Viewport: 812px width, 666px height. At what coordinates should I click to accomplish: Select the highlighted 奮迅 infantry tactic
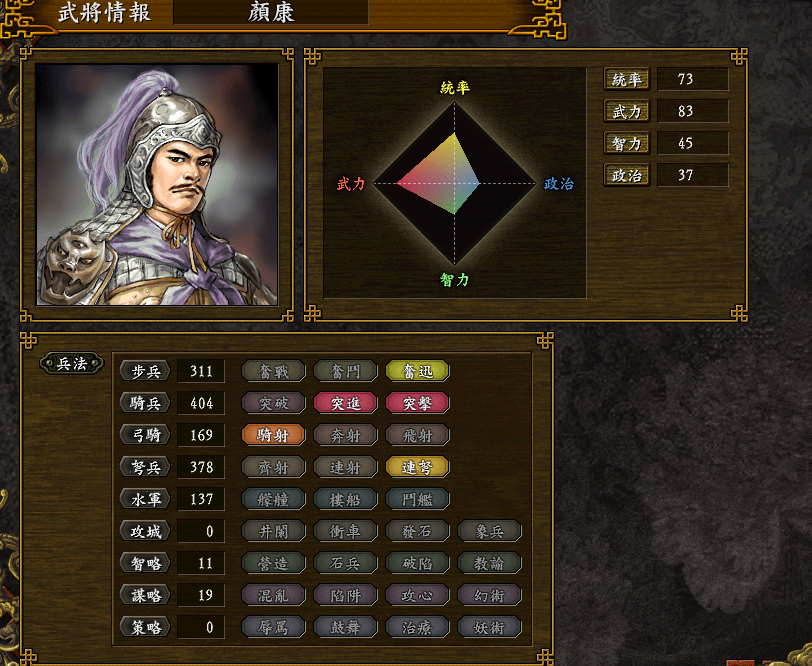[x=417, y=371]
